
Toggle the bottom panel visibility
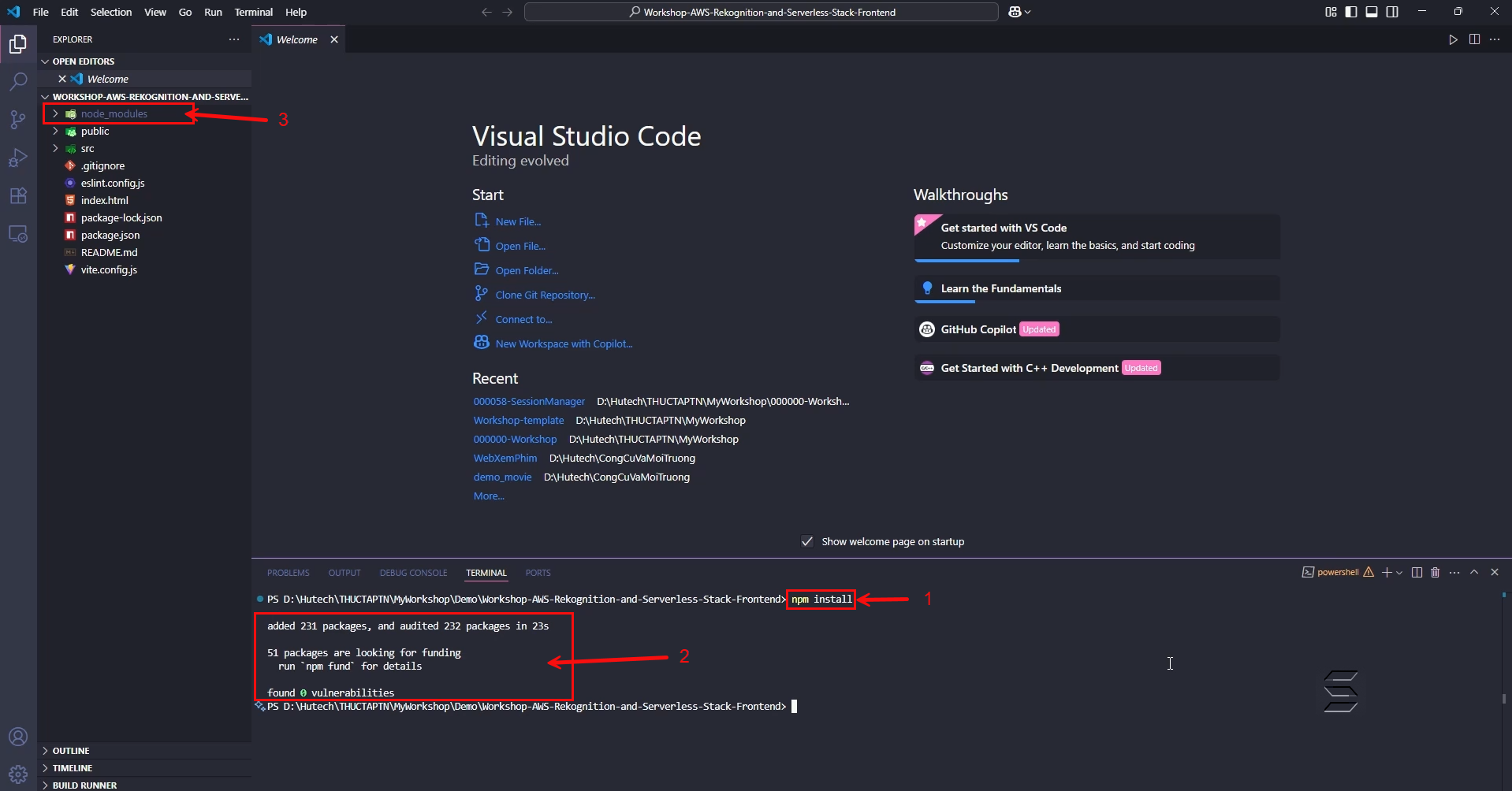tap(1372, 12)
